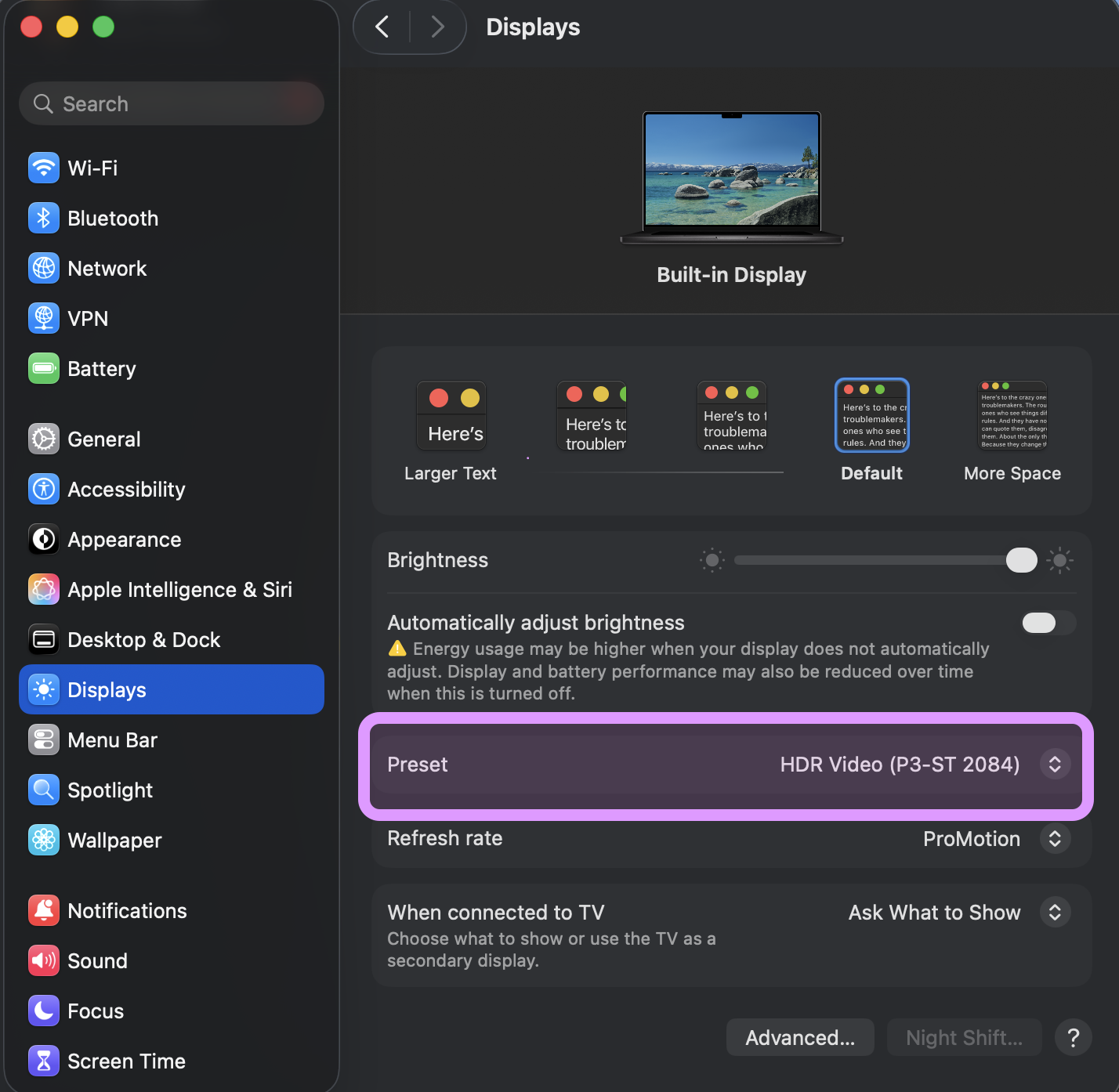
Task: Open Apple Intelligence & Siri icon
Action: [44, 589]
